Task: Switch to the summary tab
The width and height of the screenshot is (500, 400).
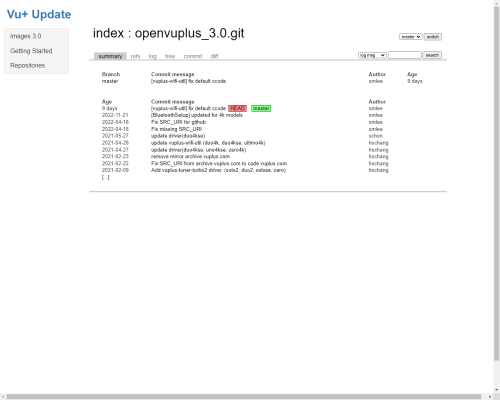Action: pos(110,56)
